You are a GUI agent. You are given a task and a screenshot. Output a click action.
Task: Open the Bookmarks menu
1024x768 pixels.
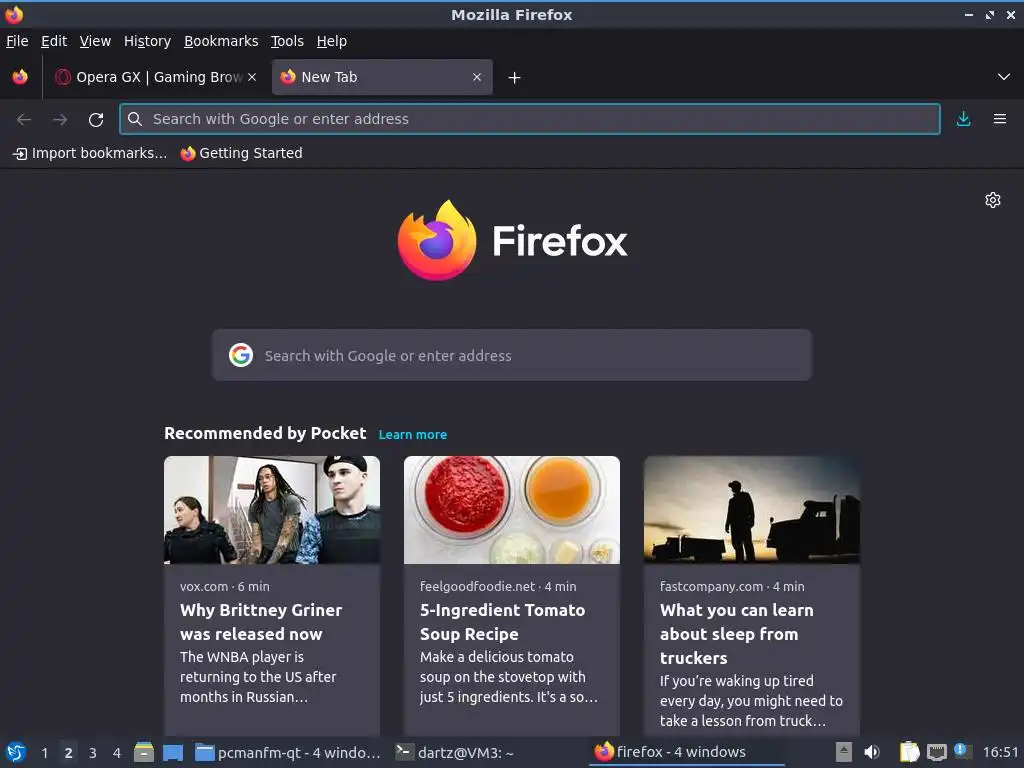coord(221,41)
